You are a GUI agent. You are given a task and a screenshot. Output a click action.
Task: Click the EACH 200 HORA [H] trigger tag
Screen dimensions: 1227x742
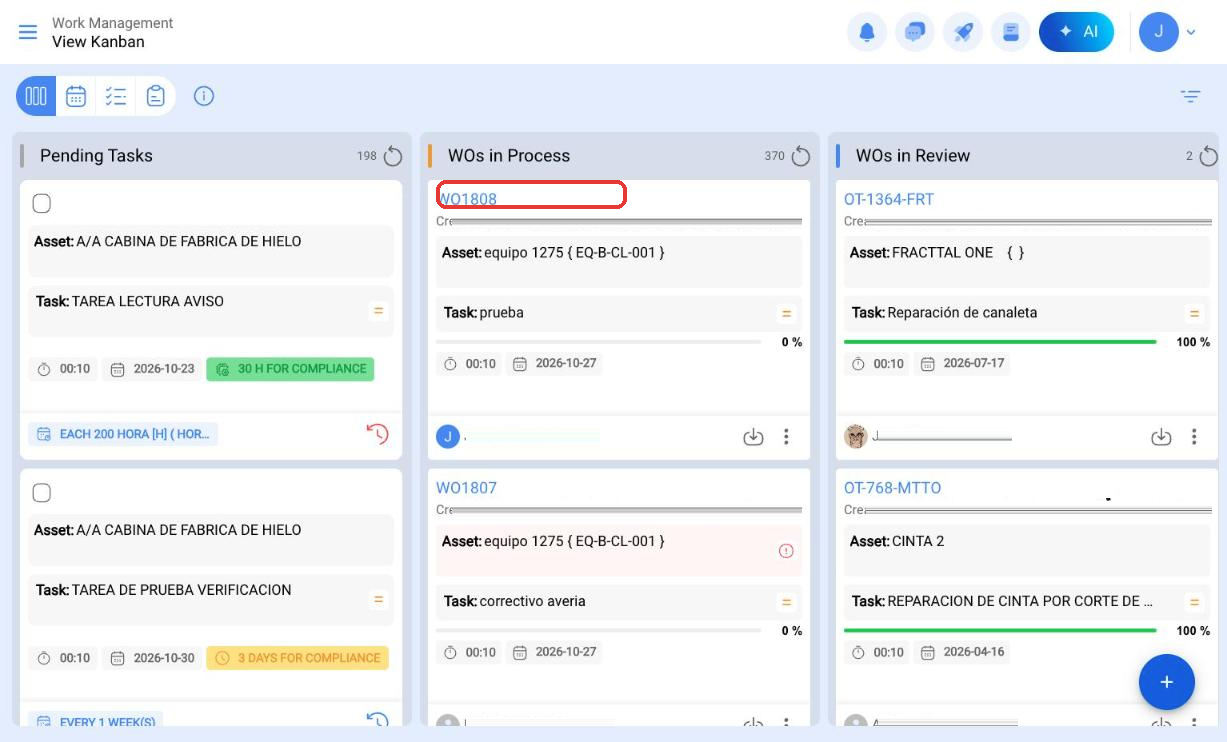[123, 434]
